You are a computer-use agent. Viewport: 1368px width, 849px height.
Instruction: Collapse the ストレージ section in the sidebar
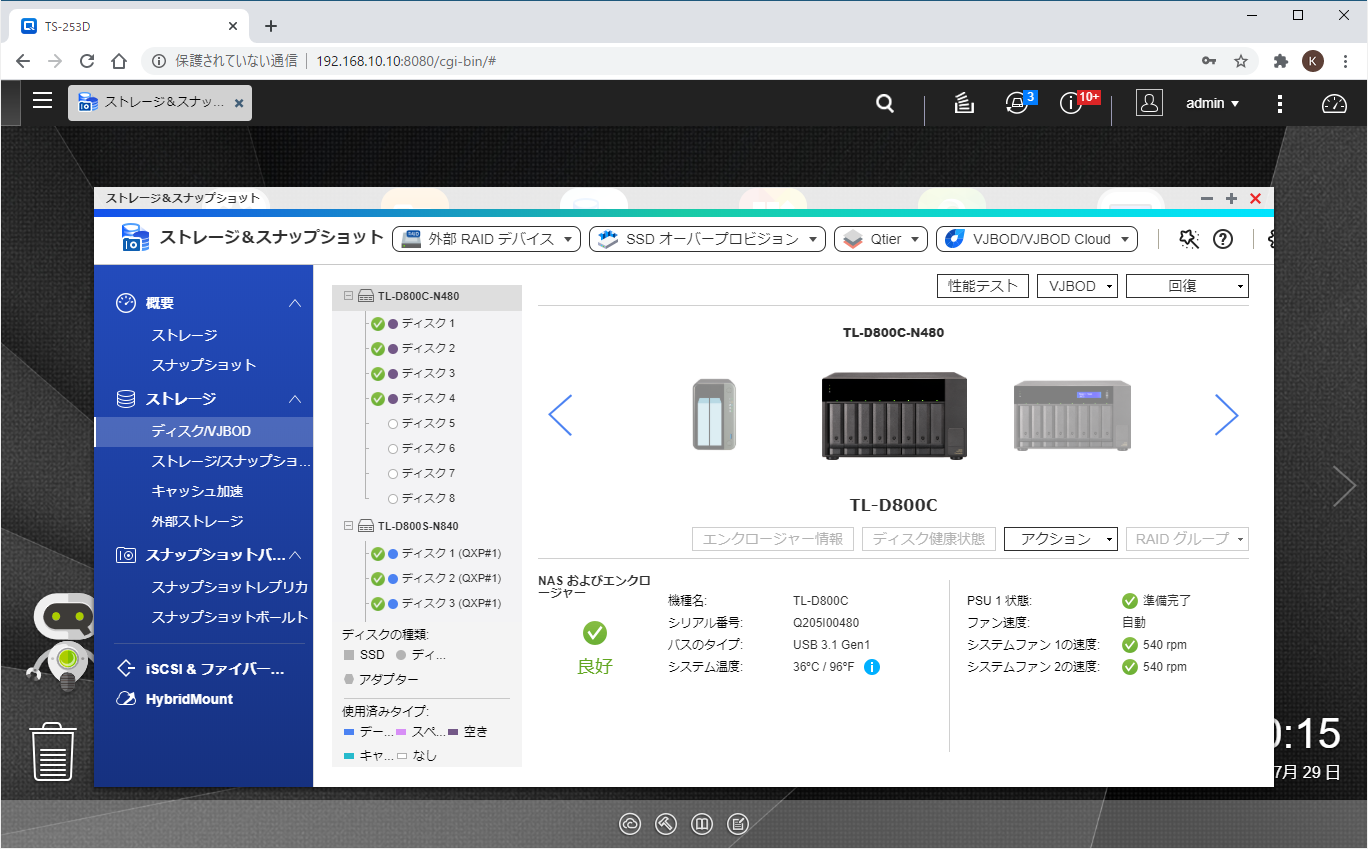[294, 398]
